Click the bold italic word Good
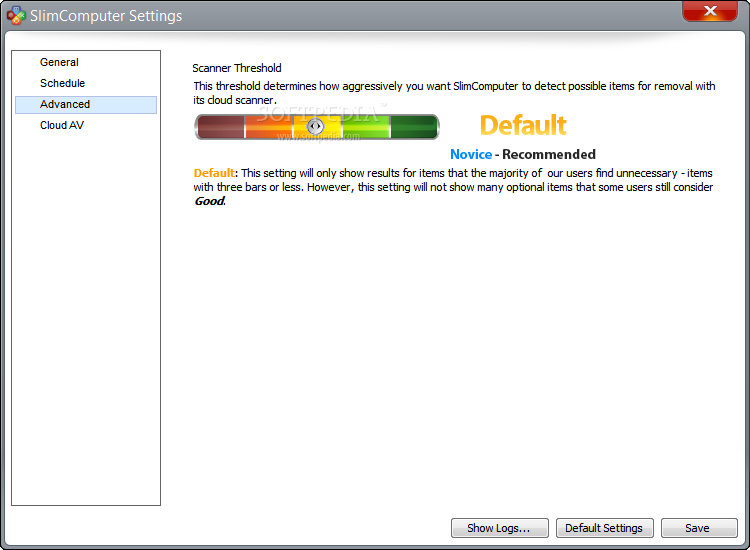This screenshot has width=750, height=550. click(x=209, y=201)
